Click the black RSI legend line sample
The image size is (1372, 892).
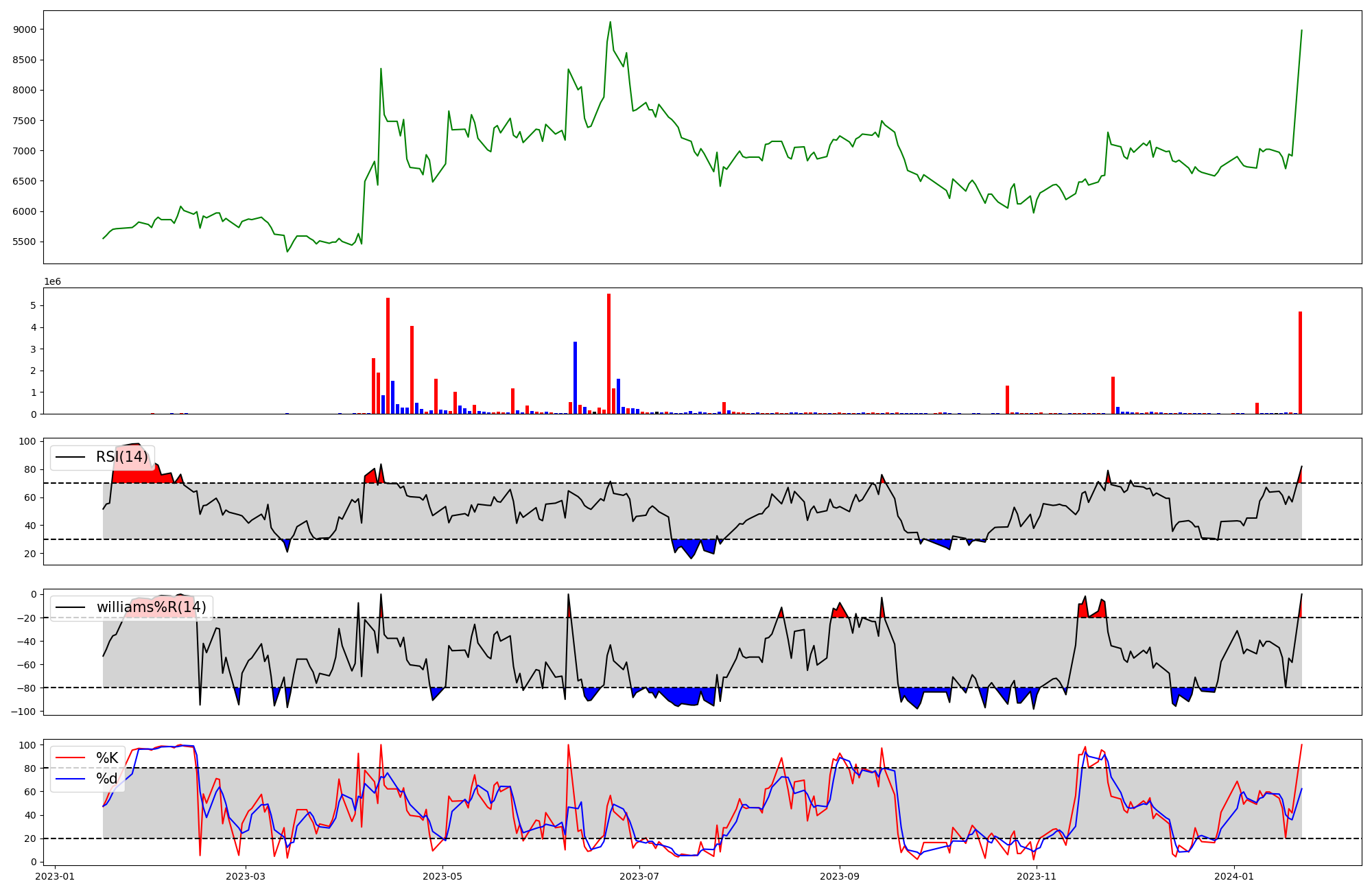point(71,457)
